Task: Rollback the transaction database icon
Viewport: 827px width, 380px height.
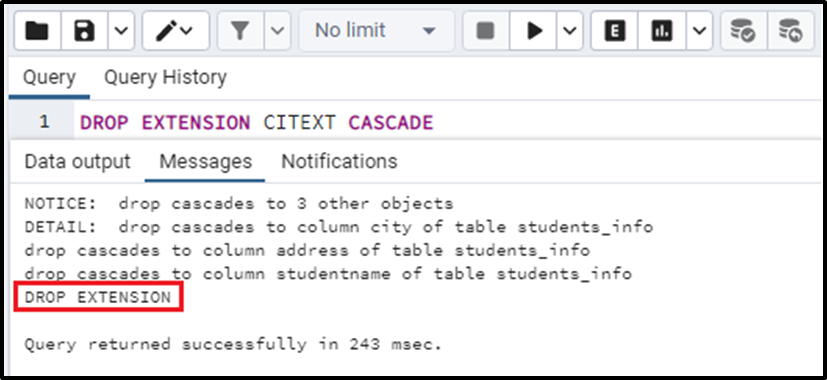Action: [x=791, y=31]
